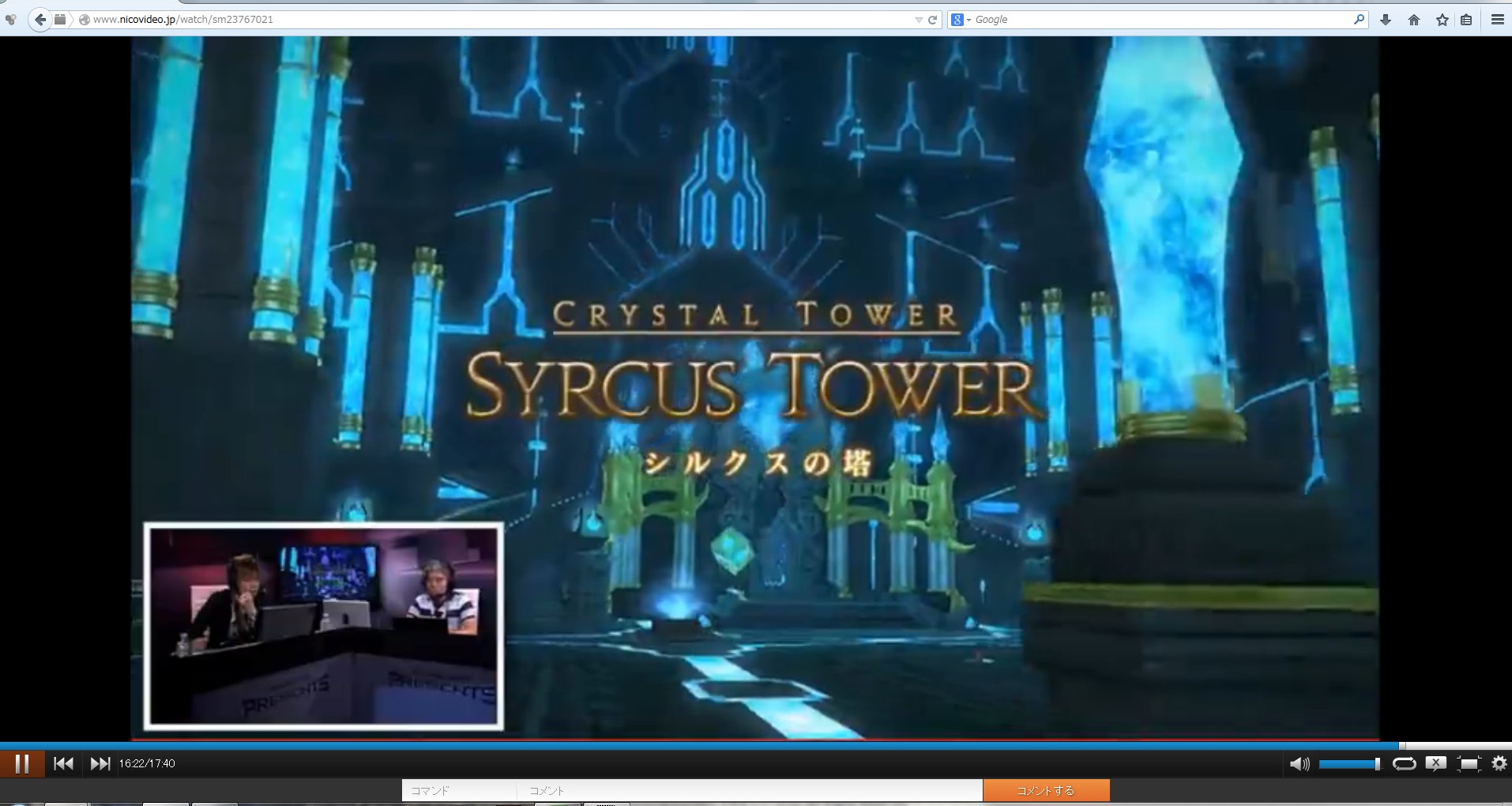The height and width of the screenshot is (806, 1512).
Task: Open player settings via the gear icon
Action: pyautogui.click(x=1499, y=763)
